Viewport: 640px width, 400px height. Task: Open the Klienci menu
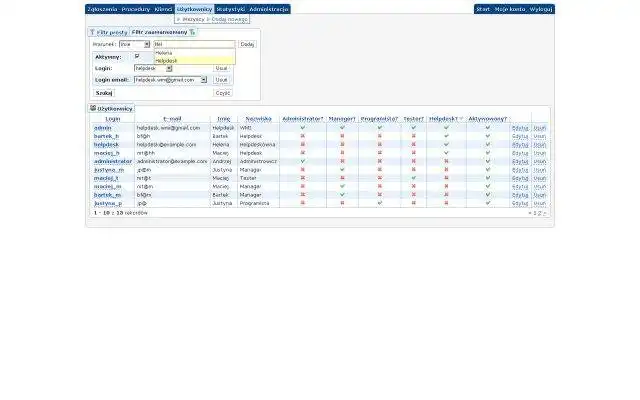pyautogui.click(x=163, y=9)
